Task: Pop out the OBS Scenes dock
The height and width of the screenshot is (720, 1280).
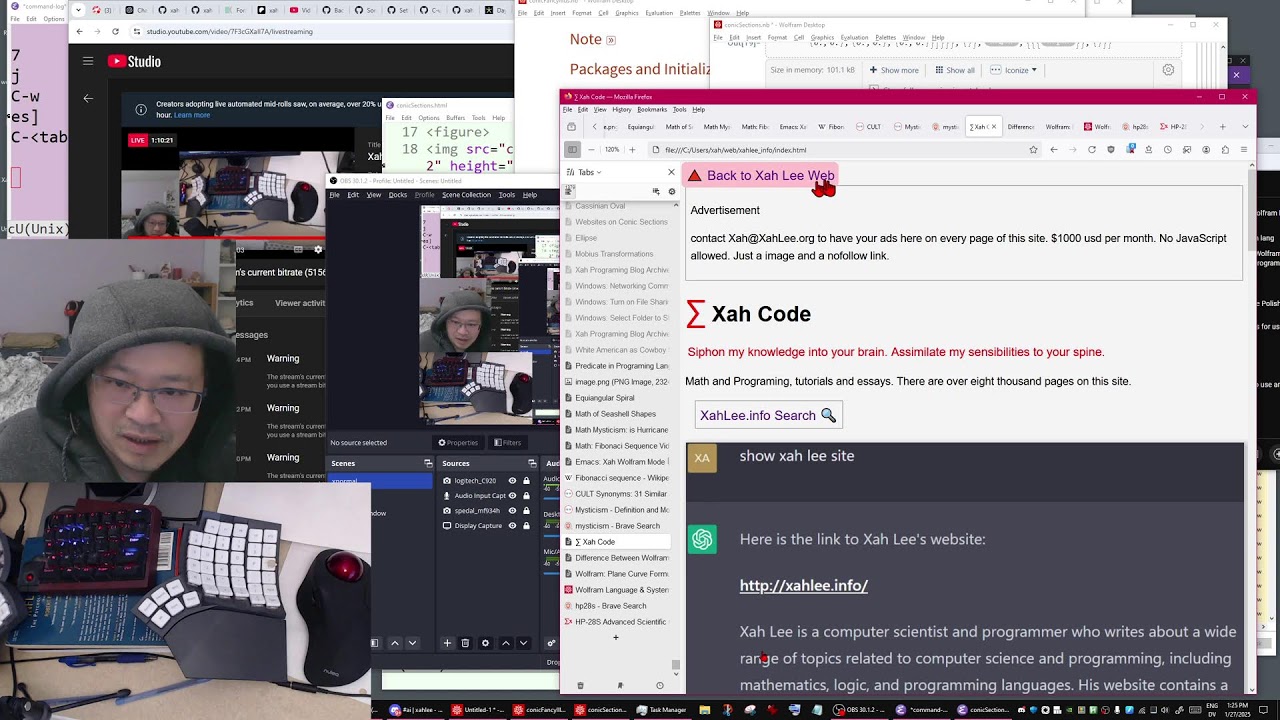Action: tap(428, 463)
